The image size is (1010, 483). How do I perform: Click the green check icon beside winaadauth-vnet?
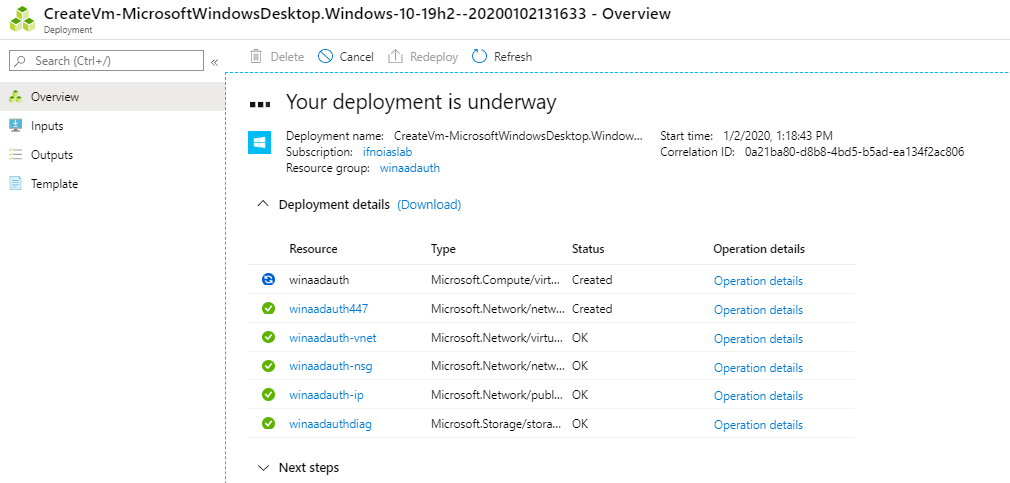click(x=268, y=338)
